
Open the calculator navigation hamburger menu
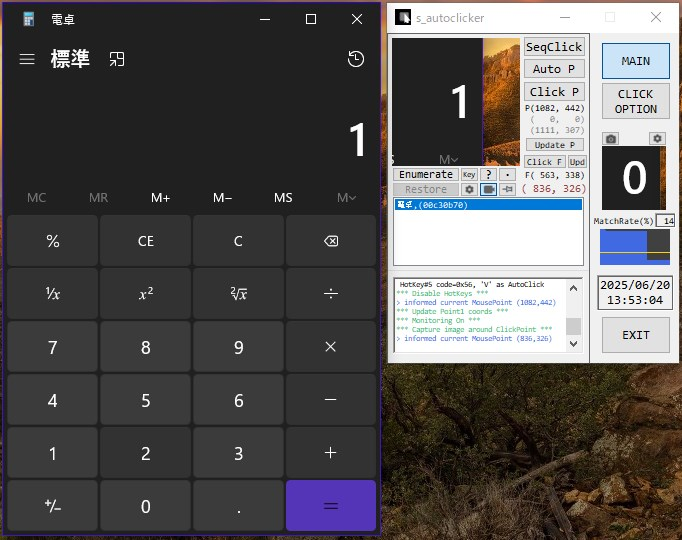click(27, 59)
